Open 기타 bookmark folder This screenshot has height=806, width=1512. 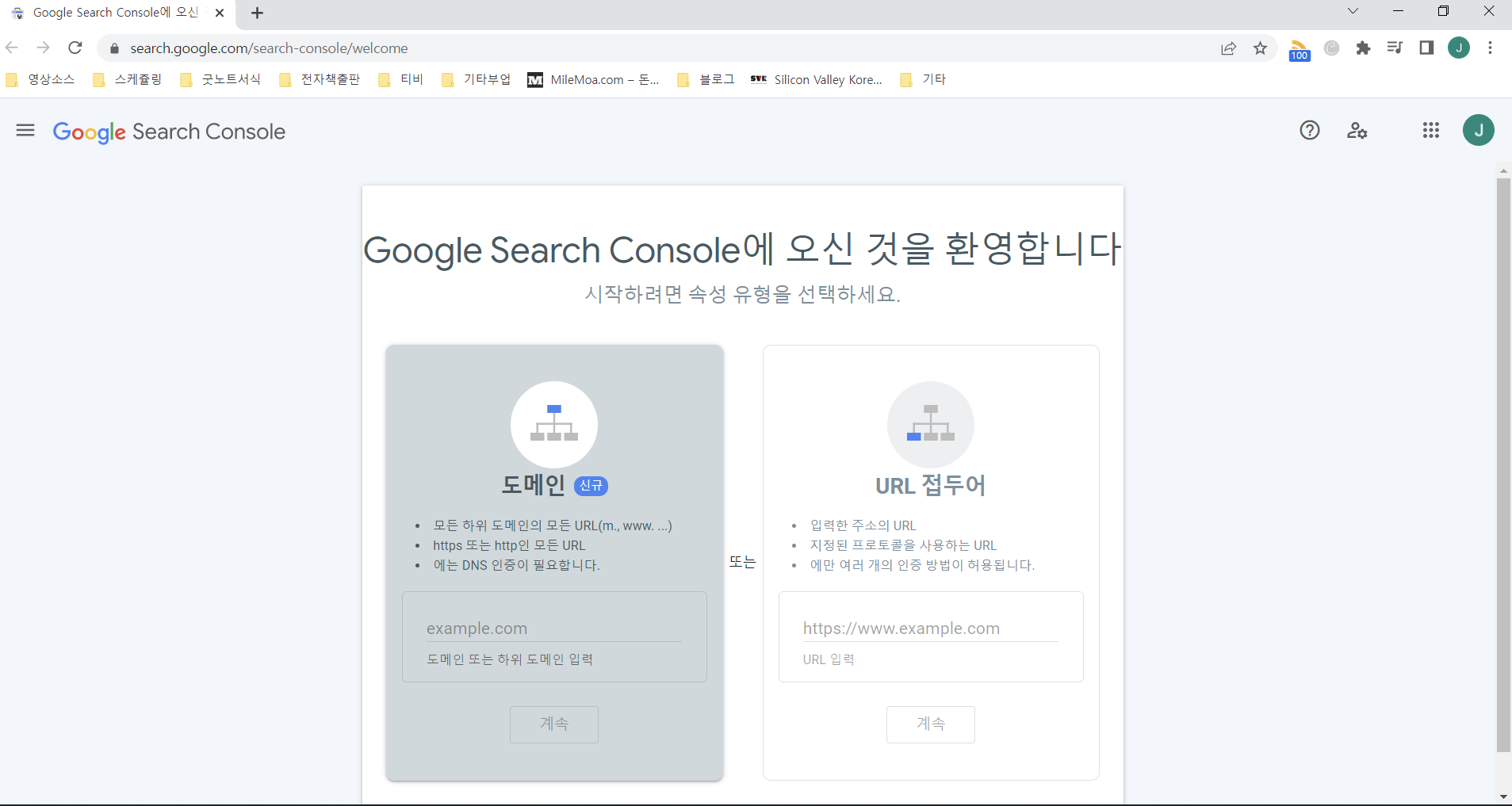point(923,79)
